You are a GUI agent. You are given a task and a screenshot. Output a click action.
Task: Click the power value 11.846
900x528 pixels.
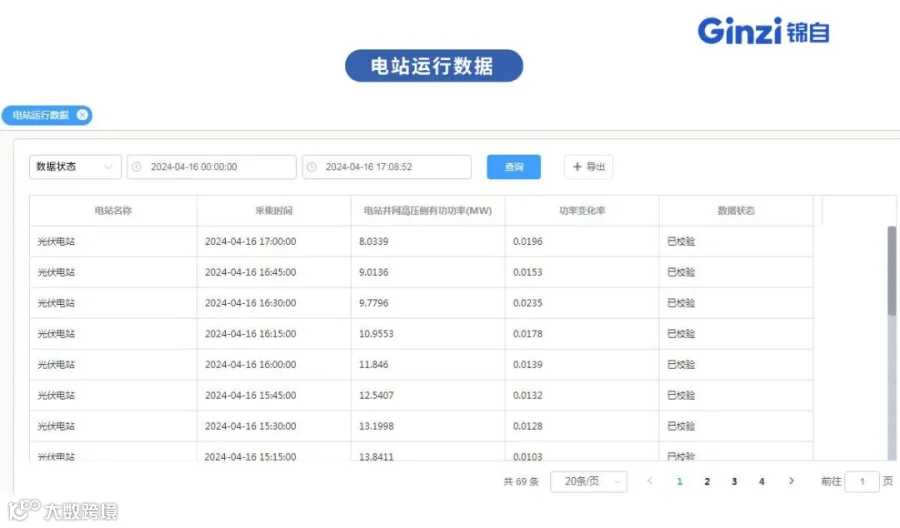click(x=374, y=364)
